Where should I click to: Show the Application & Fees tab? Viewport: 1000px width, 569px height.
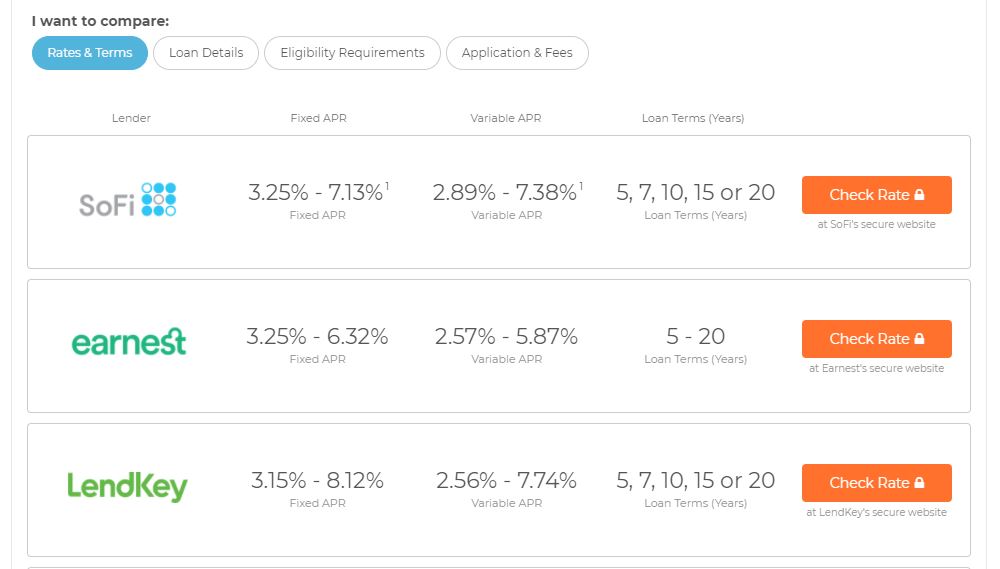tap(517, 53)
